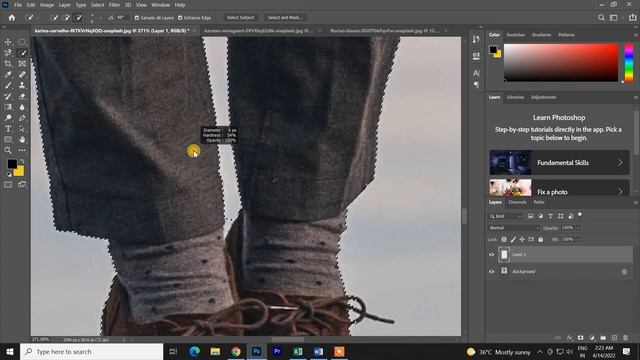Toggle lock position
The image size is (640, 360).
pyautogui.click(x=522, y=240)
